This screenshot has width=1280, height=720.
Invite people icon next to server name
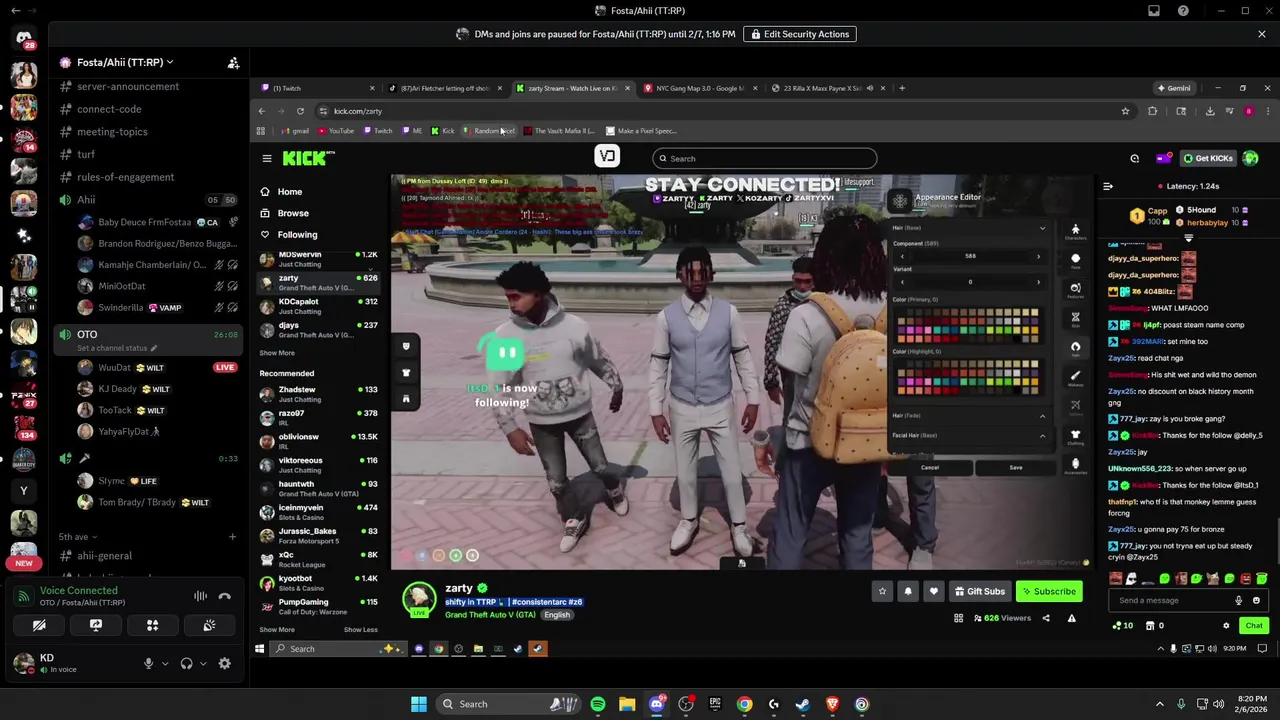(233, 62)
